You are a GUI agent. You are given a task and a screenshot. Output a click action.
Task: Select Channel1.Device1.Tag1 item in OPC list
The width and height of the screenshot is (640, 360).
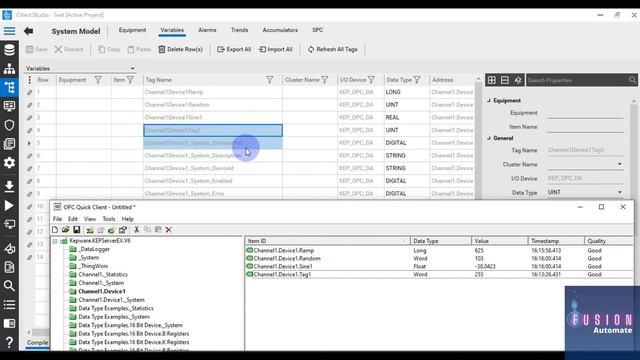pos(282,275)
